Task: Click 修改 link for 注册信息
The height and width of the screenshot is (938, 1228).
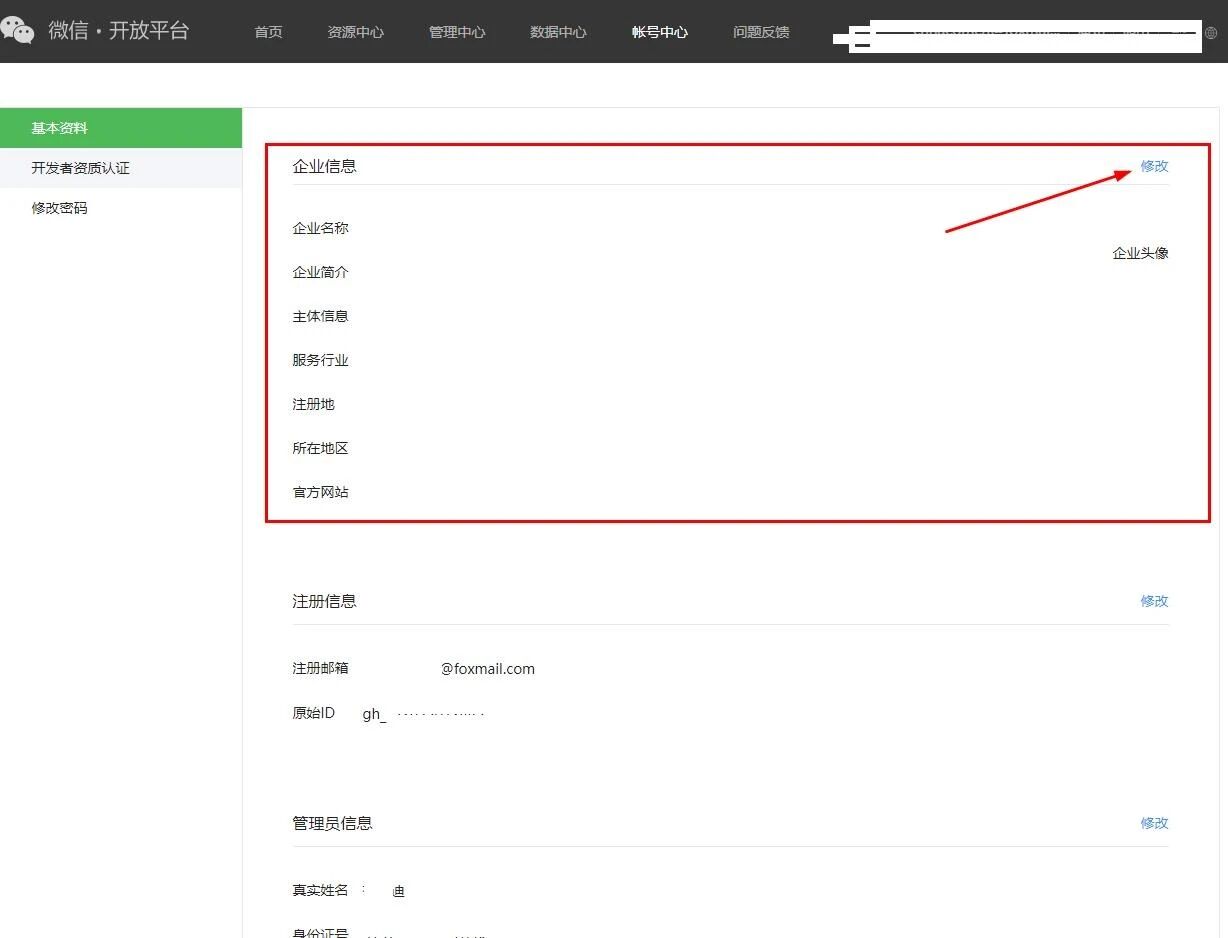Action: pyautogui.click(x=1154, y=601)
